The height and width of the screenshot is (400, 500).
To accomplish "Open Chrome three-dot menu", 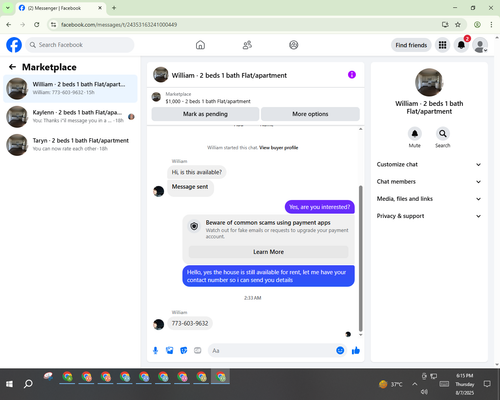I will (x=491, y=24).
